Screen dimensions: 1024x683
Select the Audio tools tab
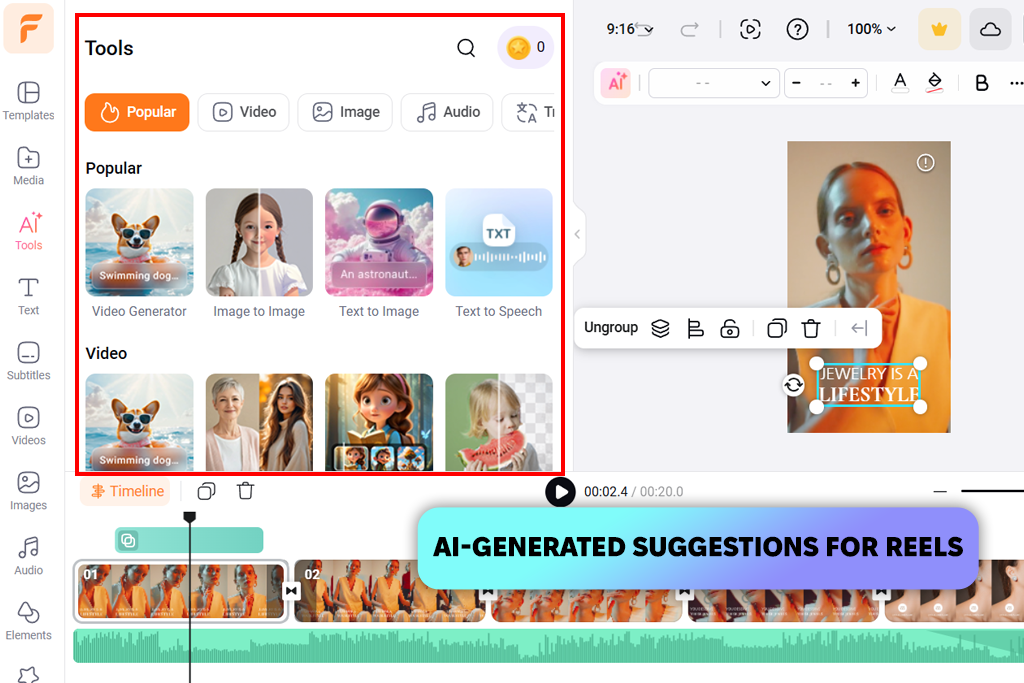coord(447,112)
